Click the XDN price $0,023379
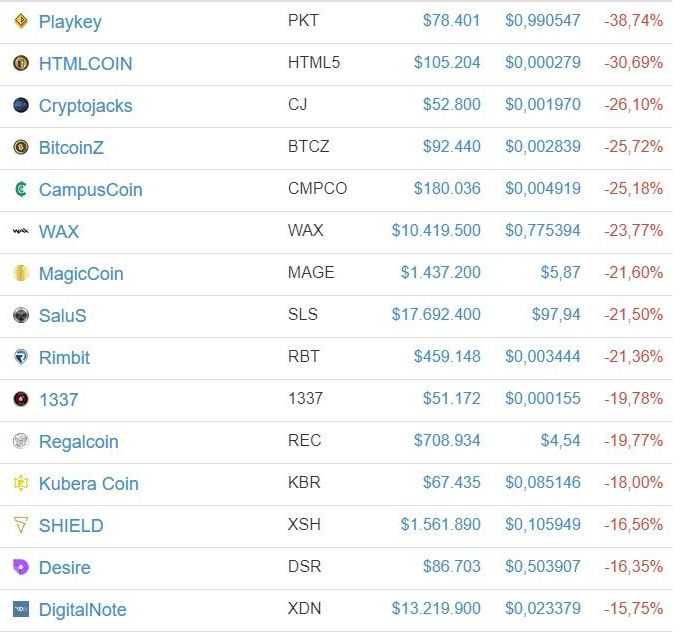Viewport: 673px width, 632px height. (x=542, y=609)
